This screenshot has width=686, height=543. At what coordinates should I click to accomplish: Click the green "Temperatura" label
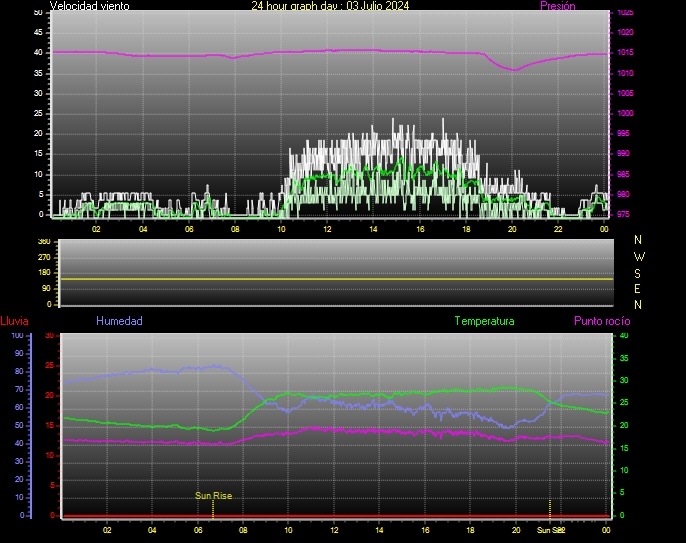(x=484, y=321)
